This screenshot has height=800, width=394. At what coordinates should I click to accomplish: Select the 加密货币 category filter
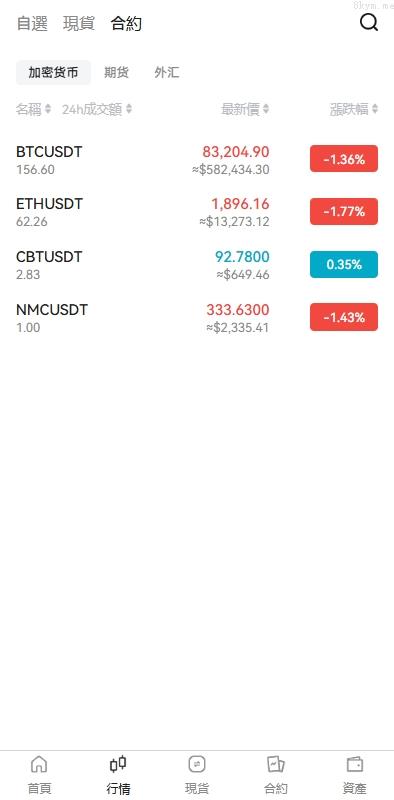[54, 72]
